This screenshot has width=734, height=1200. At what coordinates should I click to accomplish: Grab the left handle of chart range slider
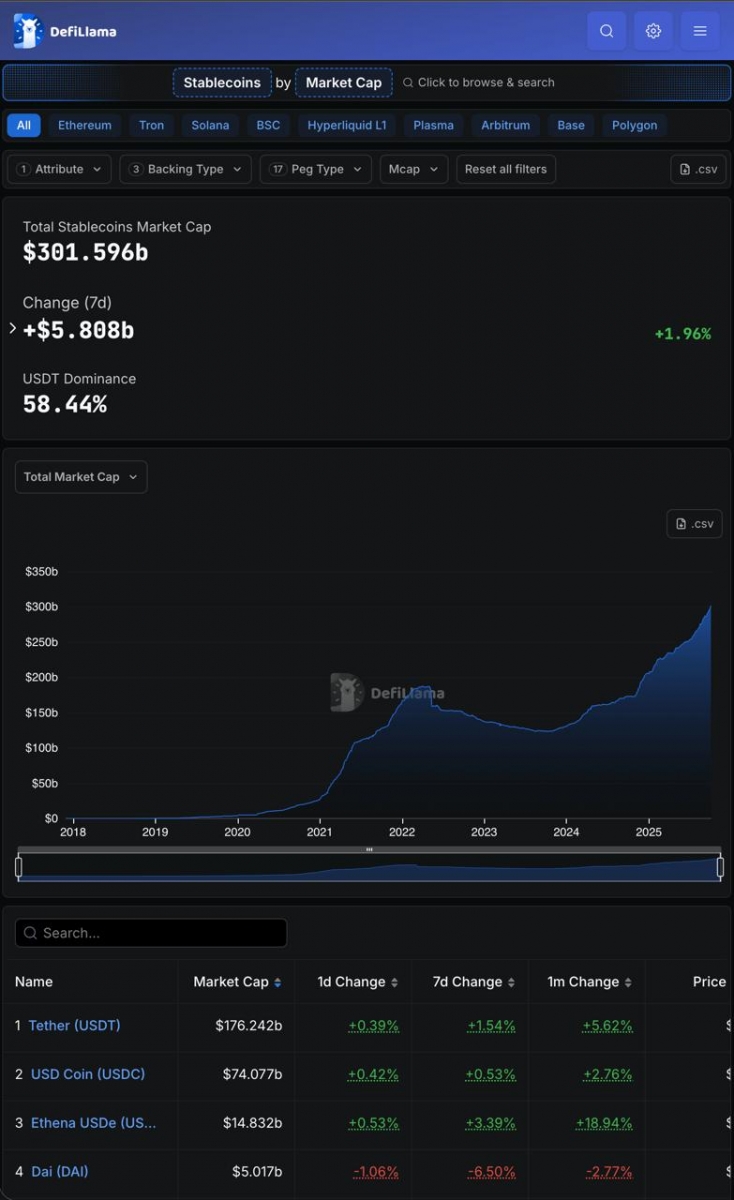19,867
